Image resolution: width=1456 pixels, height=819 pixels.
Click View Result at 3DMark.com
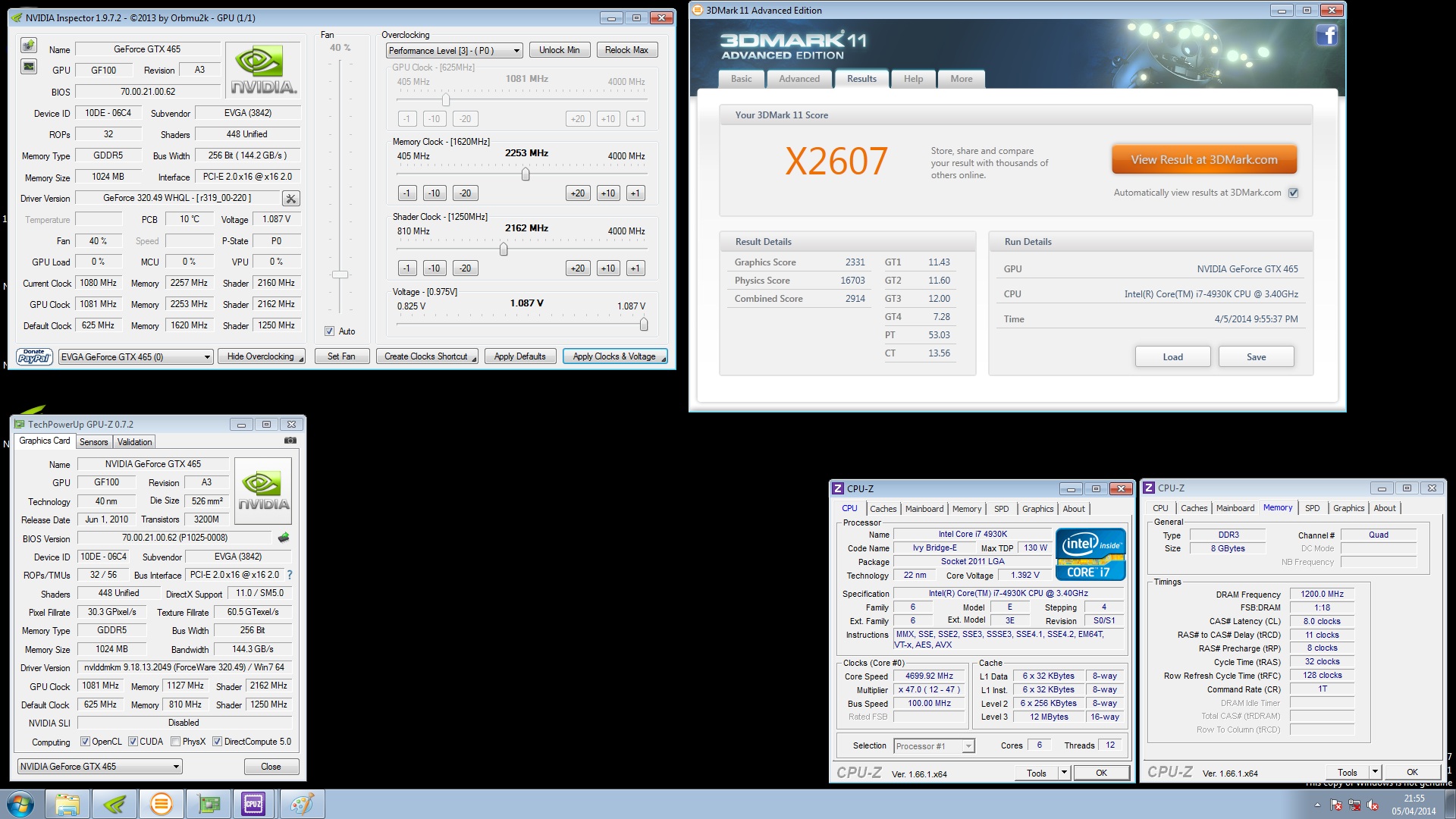click(1204, 160)
